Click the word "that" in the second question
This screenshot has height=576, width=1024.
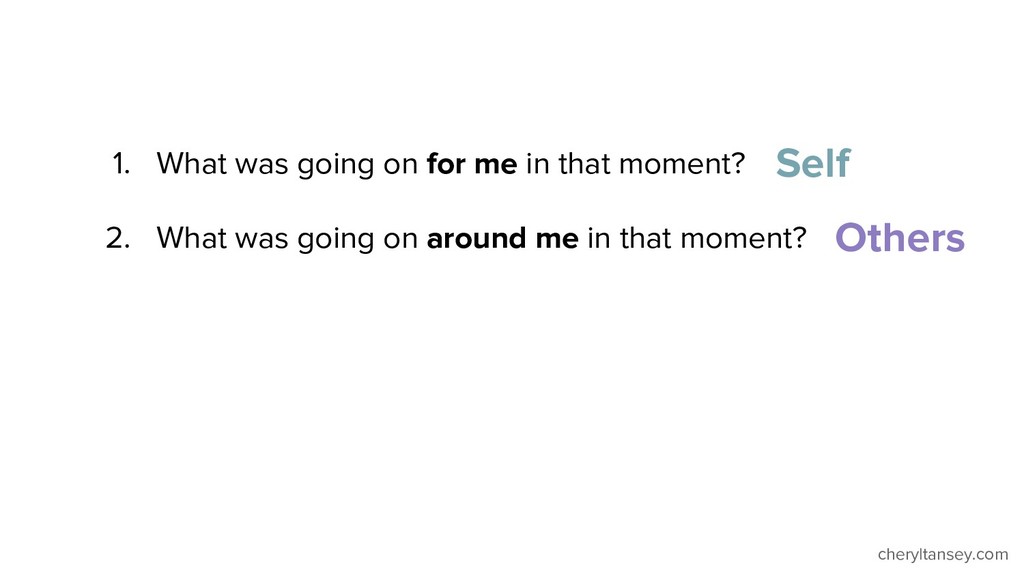[x=646, y=238]
